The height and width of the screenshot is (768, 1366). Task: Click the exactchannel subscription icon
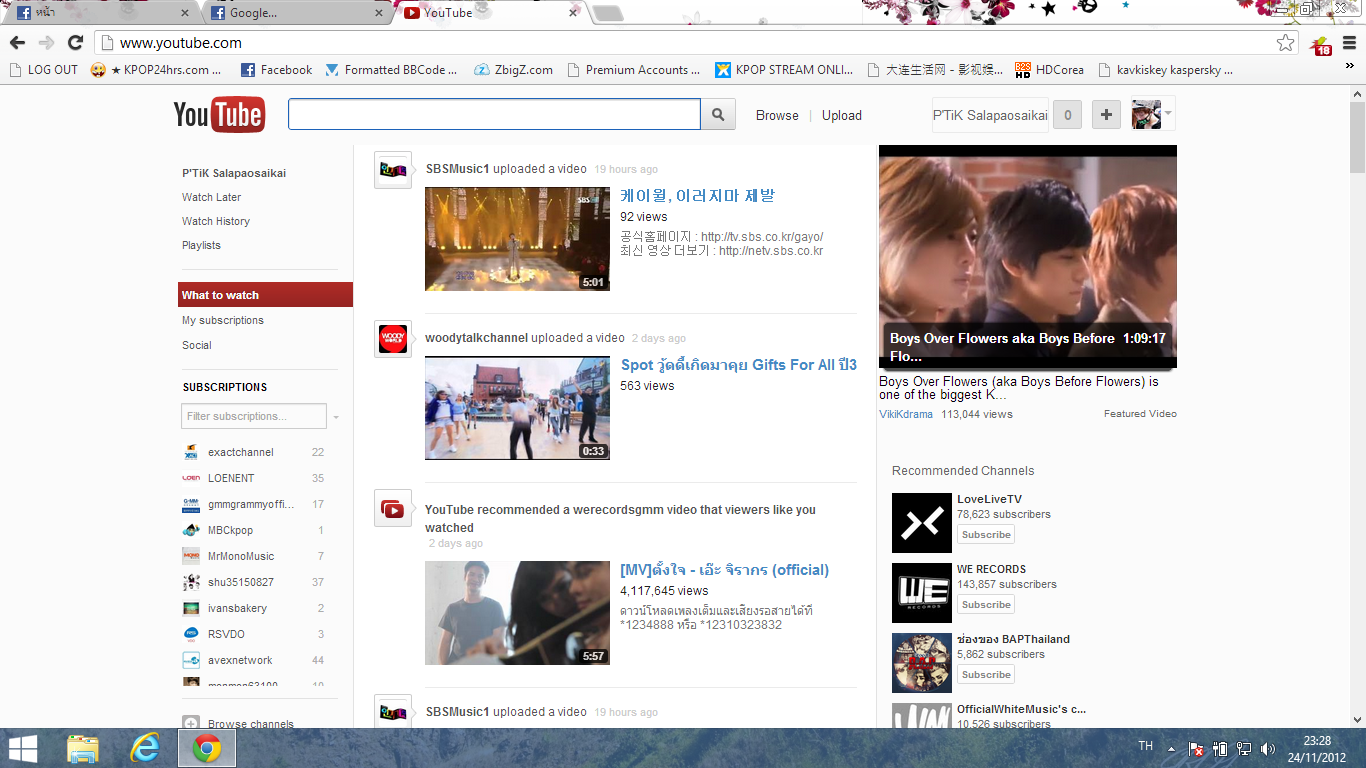[191, 452]
